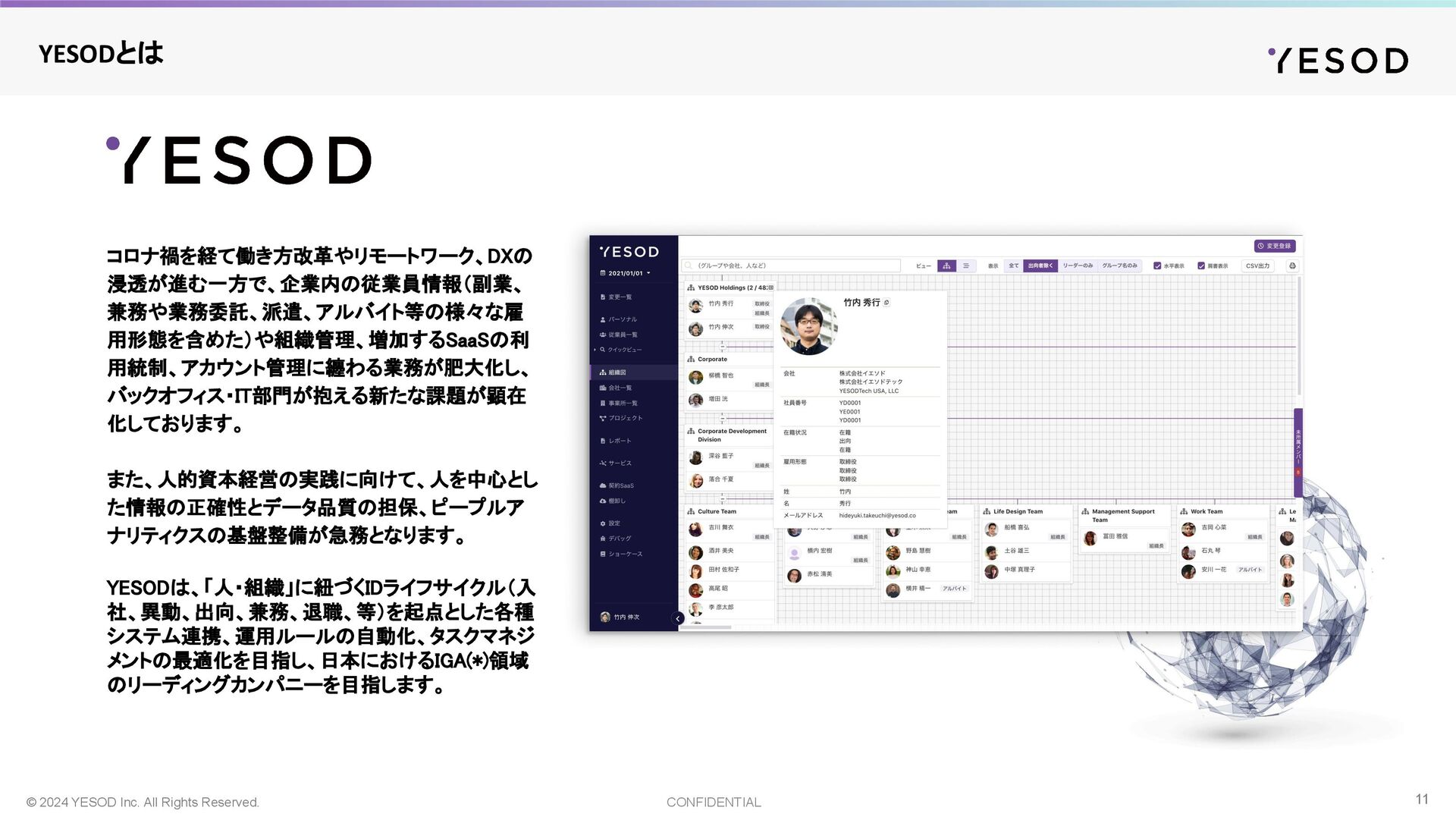
Task: Switch to list view icon
Action: 965,266
